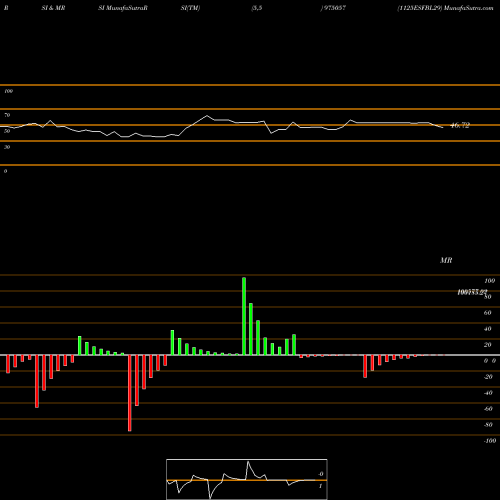The width and height of the screenshot is (500, 500).
Task: Click the 60 label on the MR axis
Action: click(x=487, y=313)
